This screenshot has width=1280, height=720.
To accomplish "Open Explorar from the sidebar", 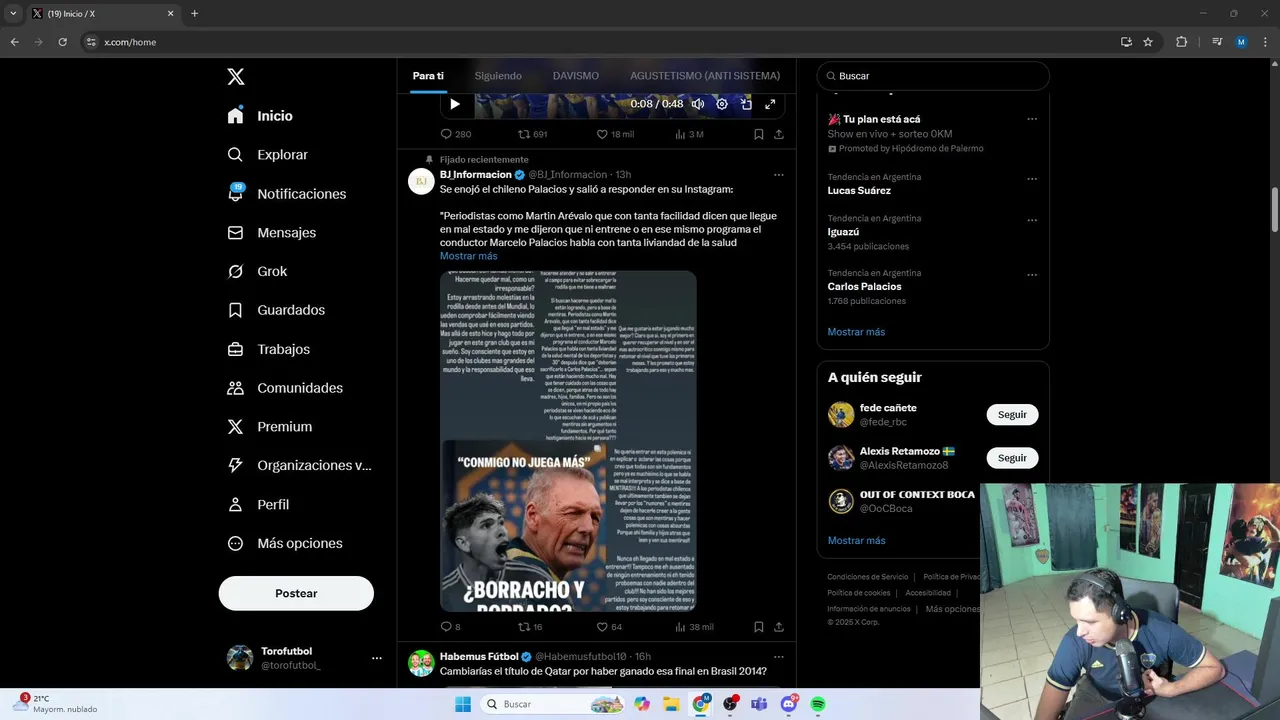I will coord(267,155).
